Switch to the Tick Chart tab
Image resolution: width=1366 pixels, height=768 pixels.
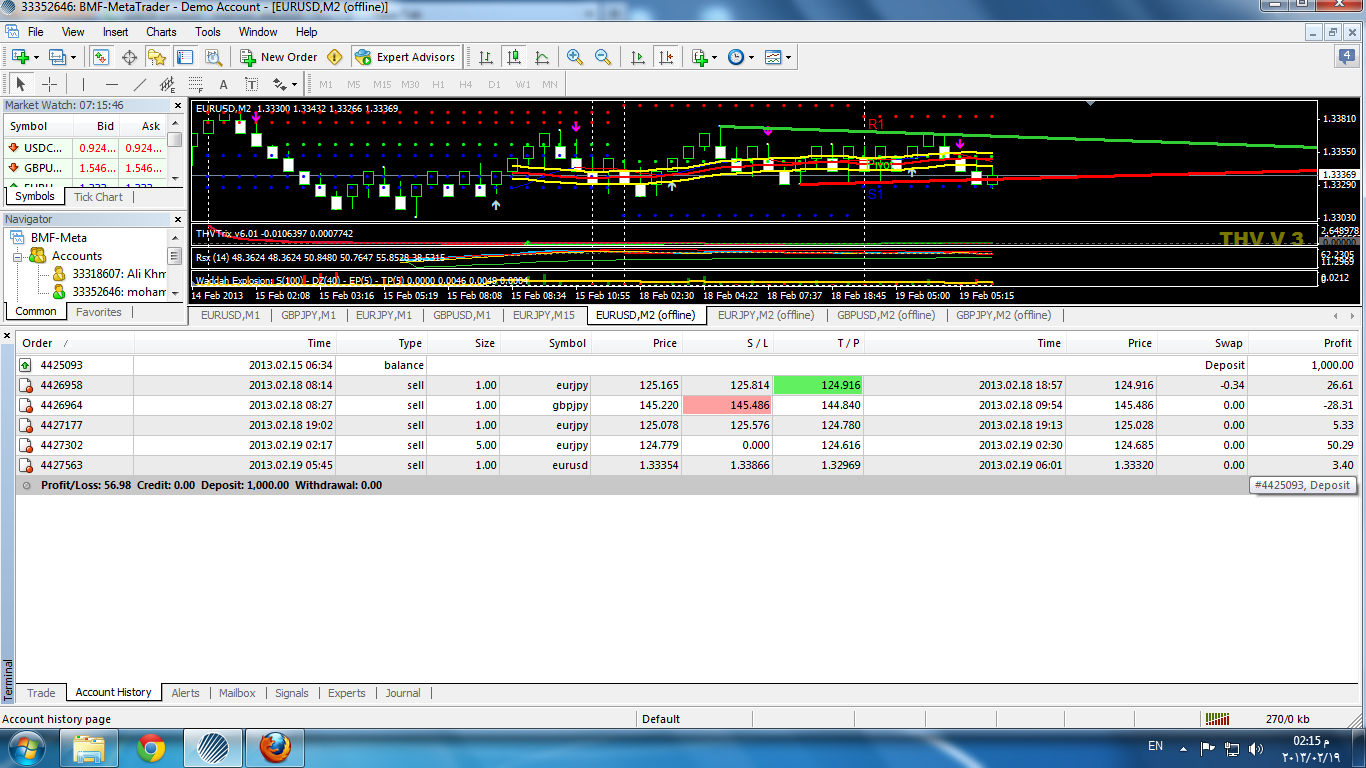tap(98, 197)
